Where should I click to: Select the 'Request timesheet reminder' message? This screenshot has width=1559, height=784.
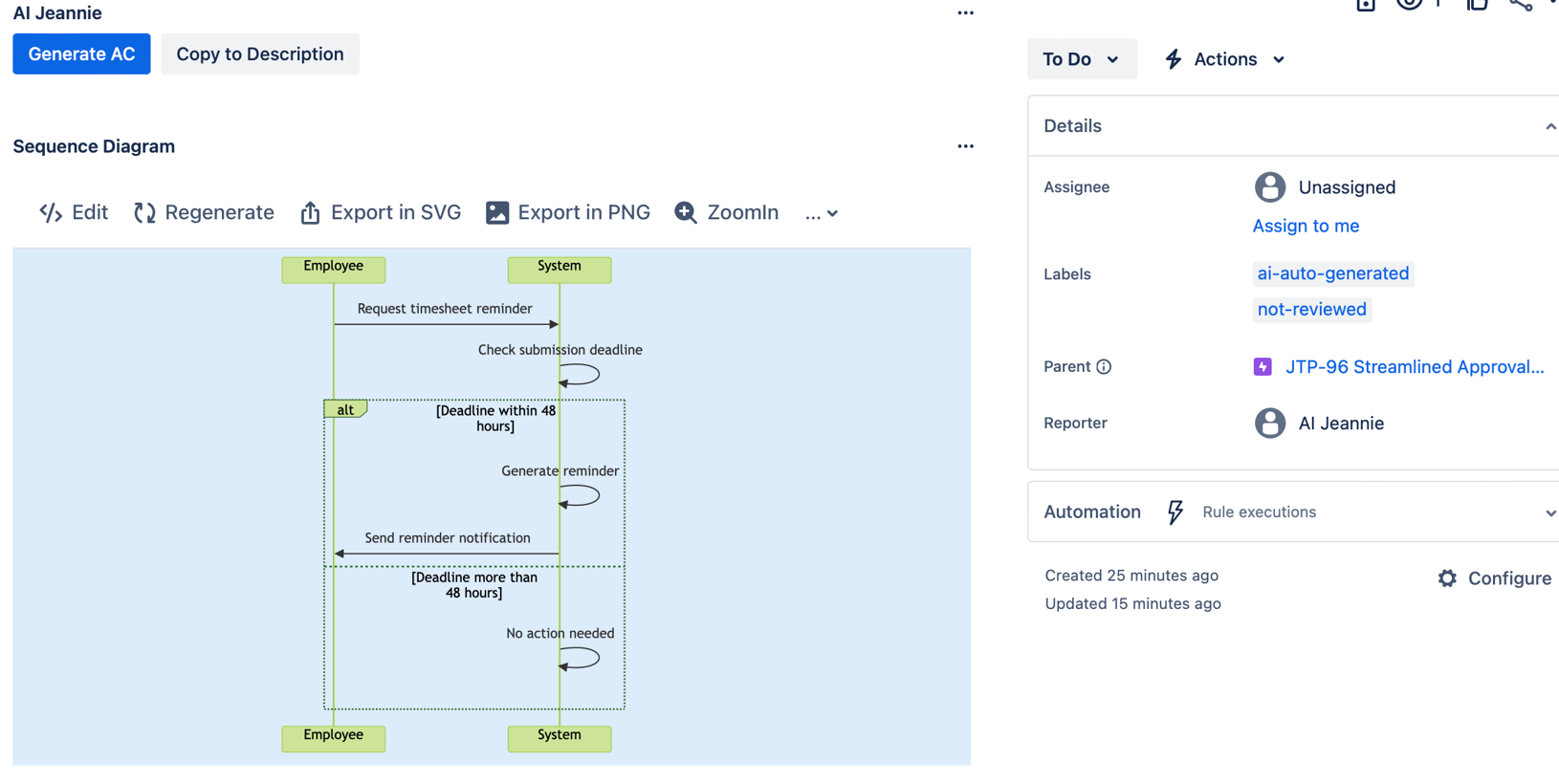click(x=445, y=309)
